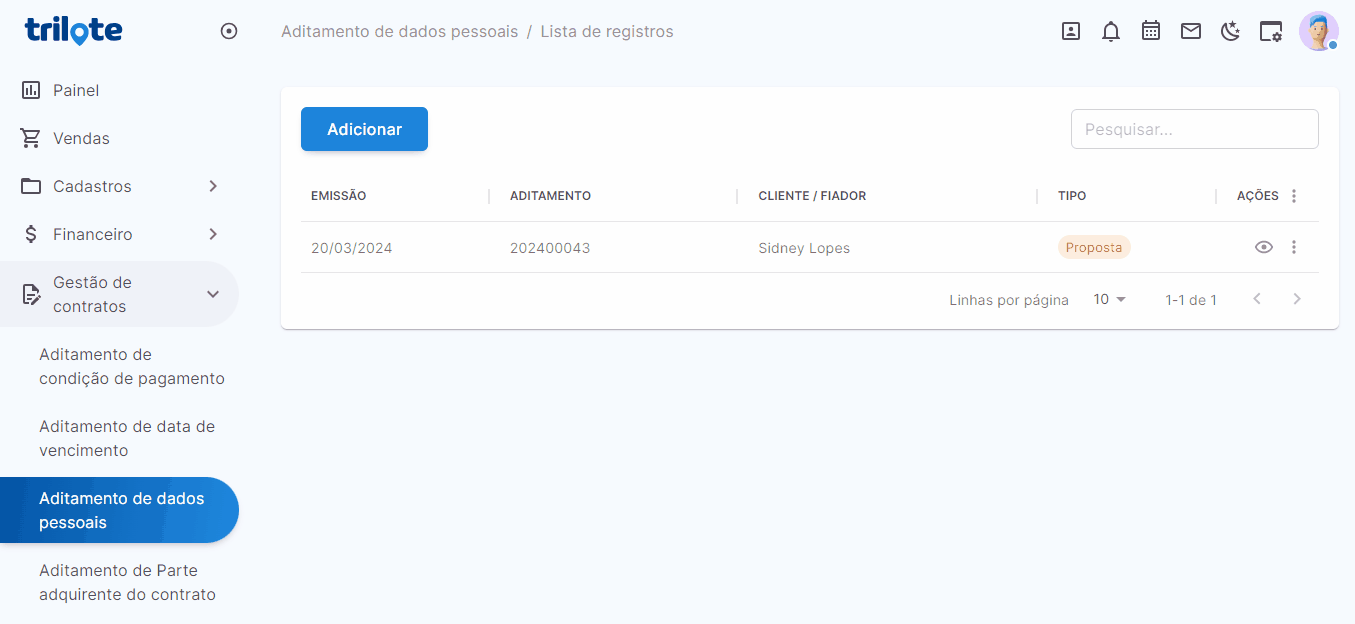The width and height of the screenshot is (1355, 624).
Task: Go to Painel in the sidebar
Action: click(x=76, y=90)
